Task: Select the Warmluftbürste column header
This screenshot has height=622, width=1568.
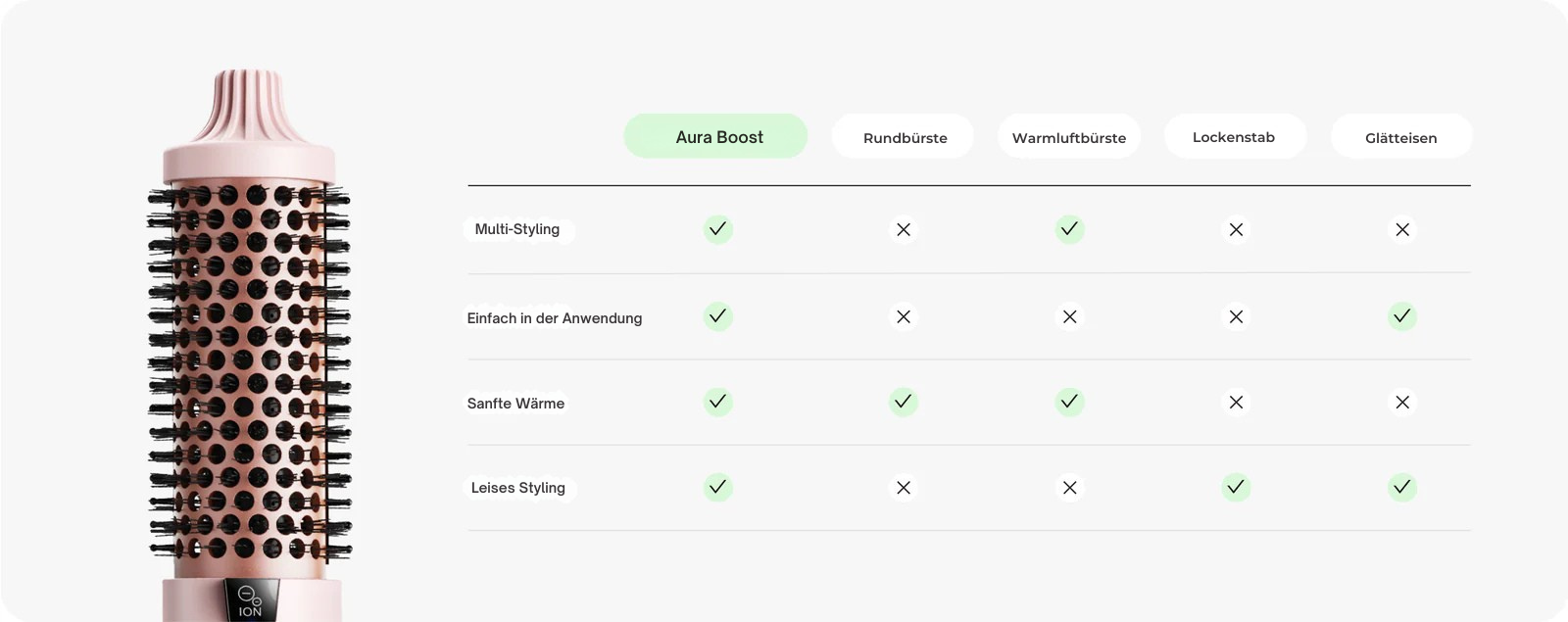Action: point(1069,137)
